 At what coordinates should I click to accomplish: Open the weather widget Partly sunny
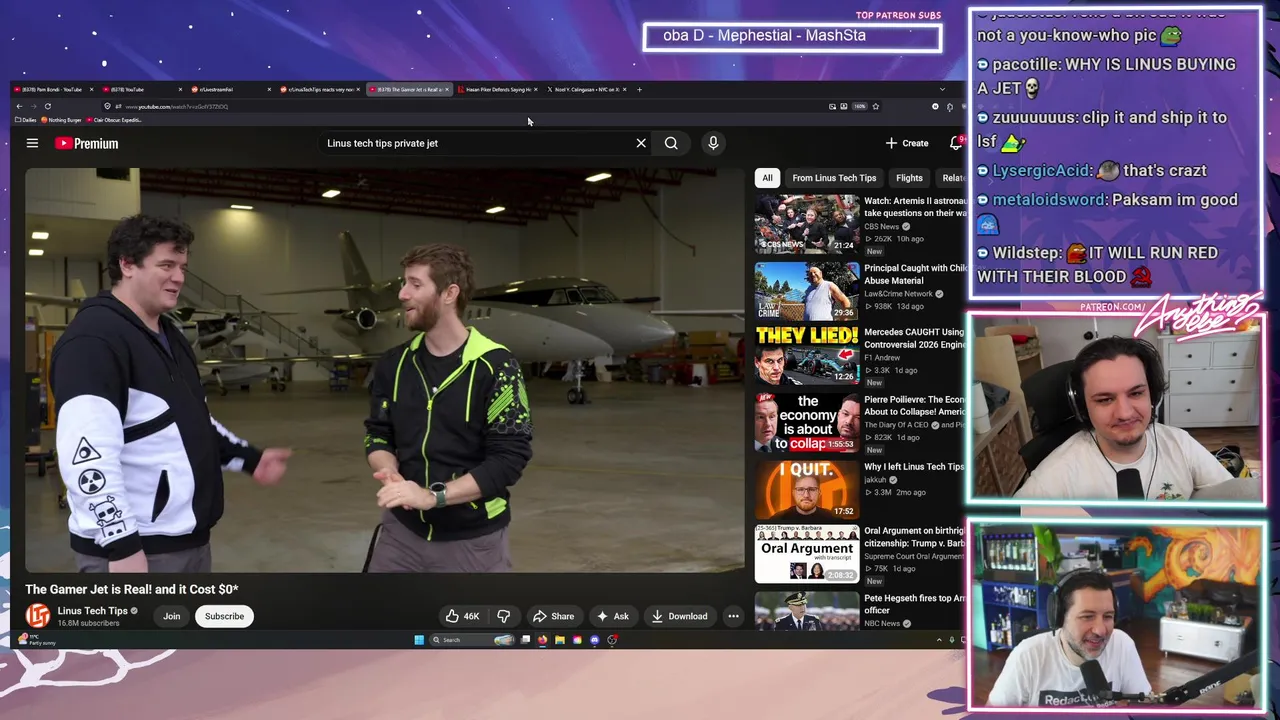(x=38, y=639)
